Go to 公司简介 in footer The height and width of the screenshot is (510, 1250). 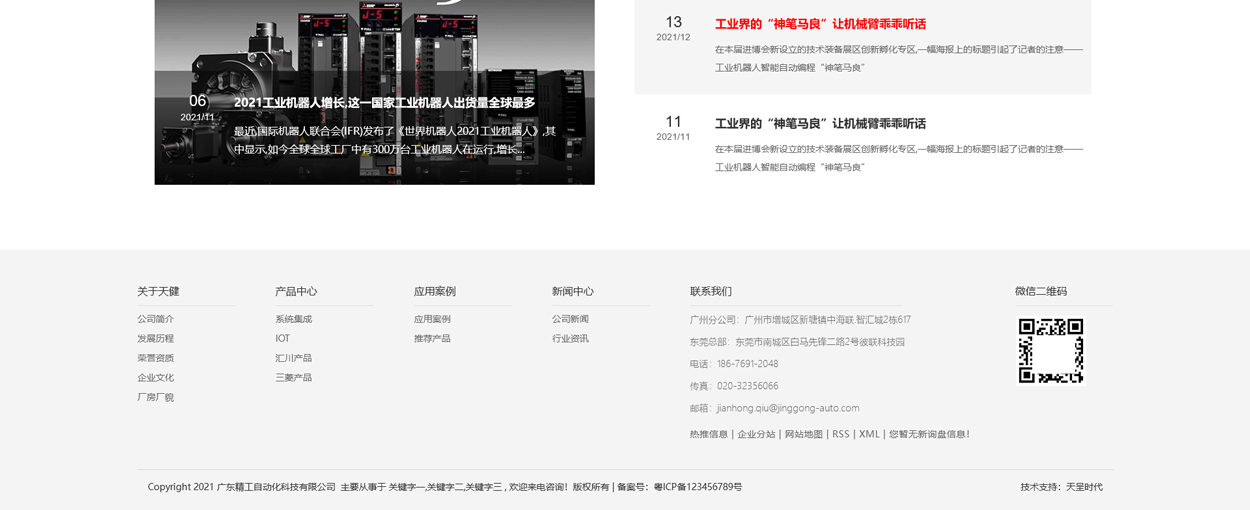155,319
